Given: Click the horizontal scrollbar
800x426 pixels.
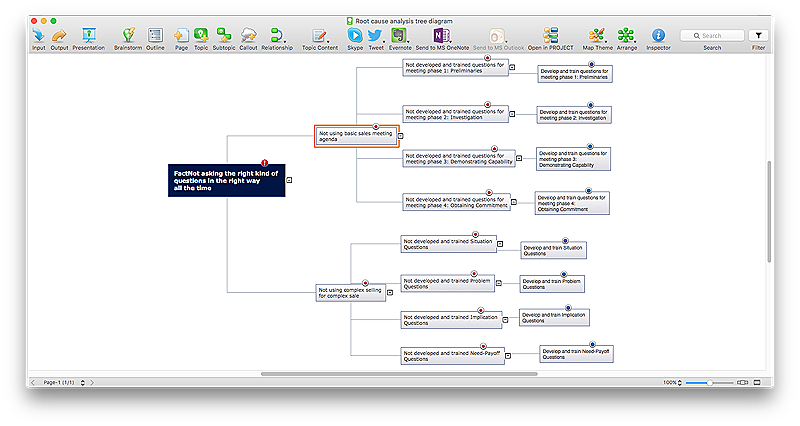Looking at the screenshot, I should click(x=399, y=374).
